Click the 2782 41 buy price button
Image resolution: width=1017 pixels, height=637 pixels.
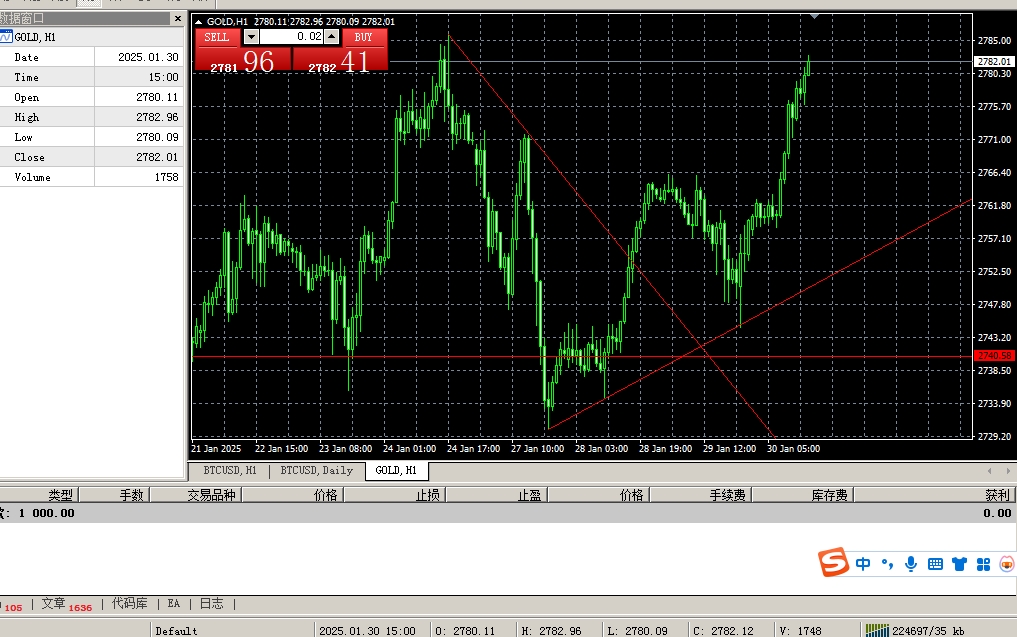(340, 60)
